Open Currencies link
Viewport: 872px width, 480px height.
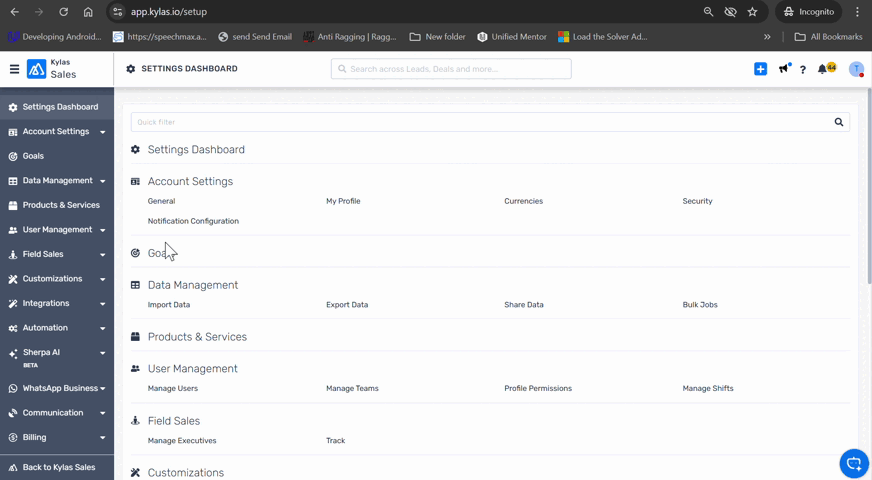pos(523,201)
